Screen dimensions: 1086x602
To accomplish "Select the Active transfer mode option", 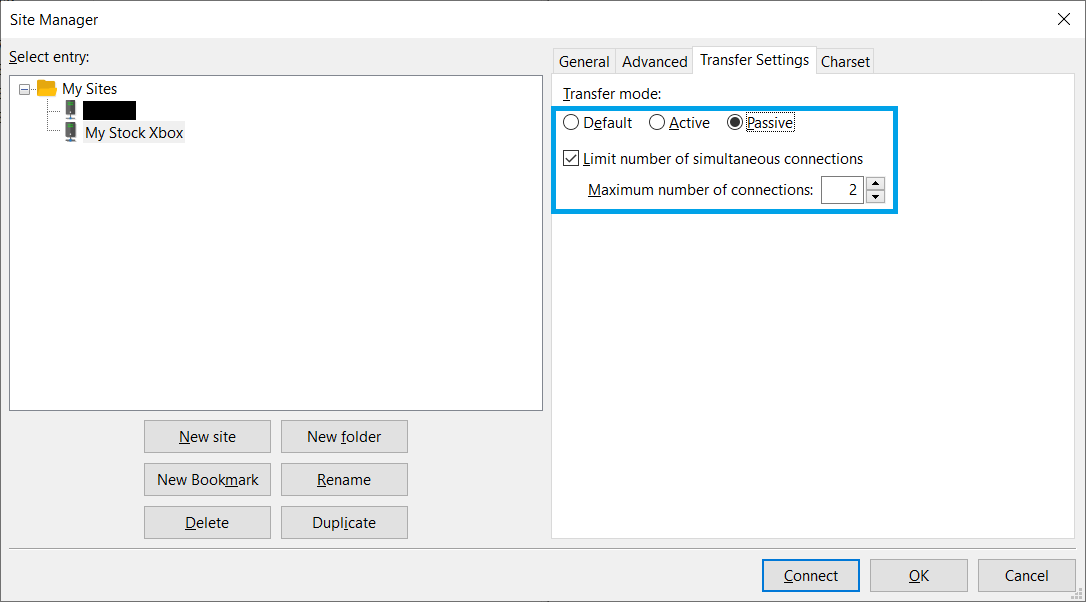I will (657, 123).
